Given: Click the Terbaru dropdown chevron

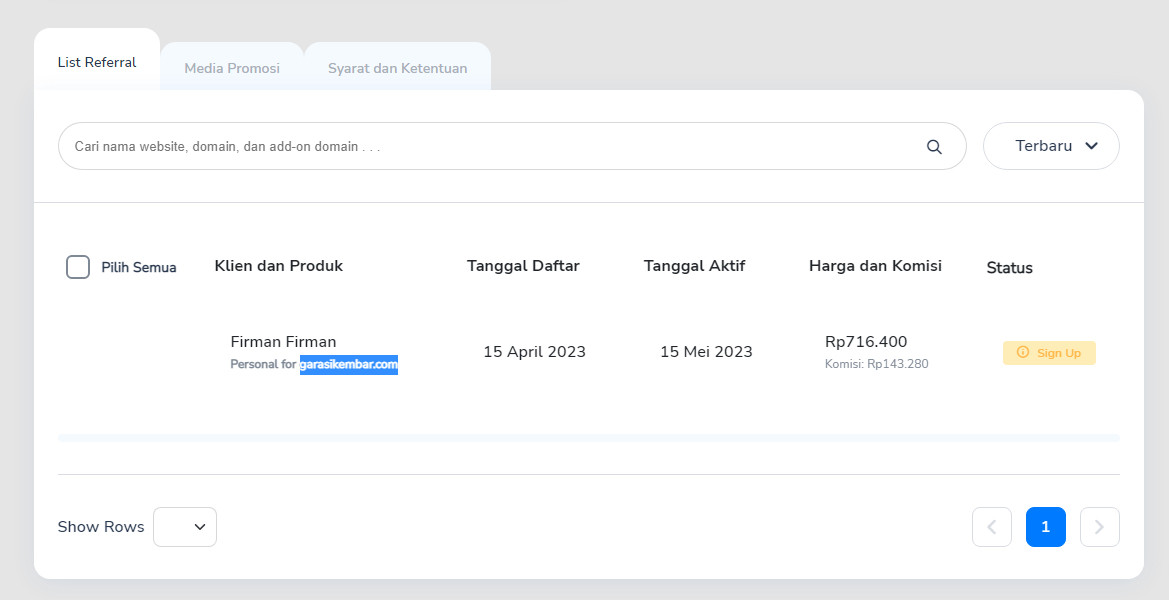Looking at the screenshot, I should 1091,146.
